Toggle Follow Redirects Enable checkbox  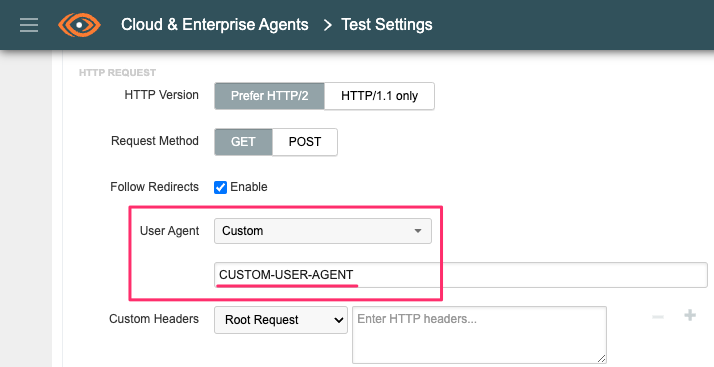220,187
